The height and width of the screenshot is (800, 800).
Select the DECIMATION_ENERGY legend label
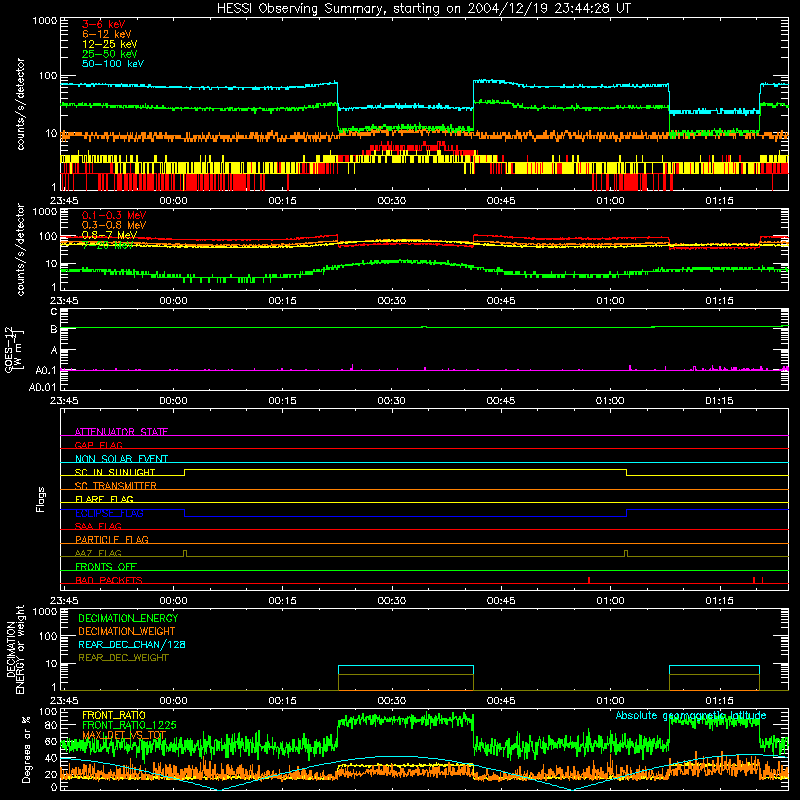click(128, 618)
